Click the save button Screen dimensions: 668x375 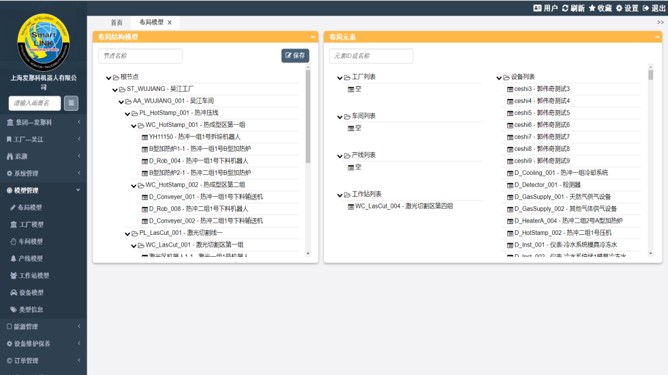click(295, 55)
